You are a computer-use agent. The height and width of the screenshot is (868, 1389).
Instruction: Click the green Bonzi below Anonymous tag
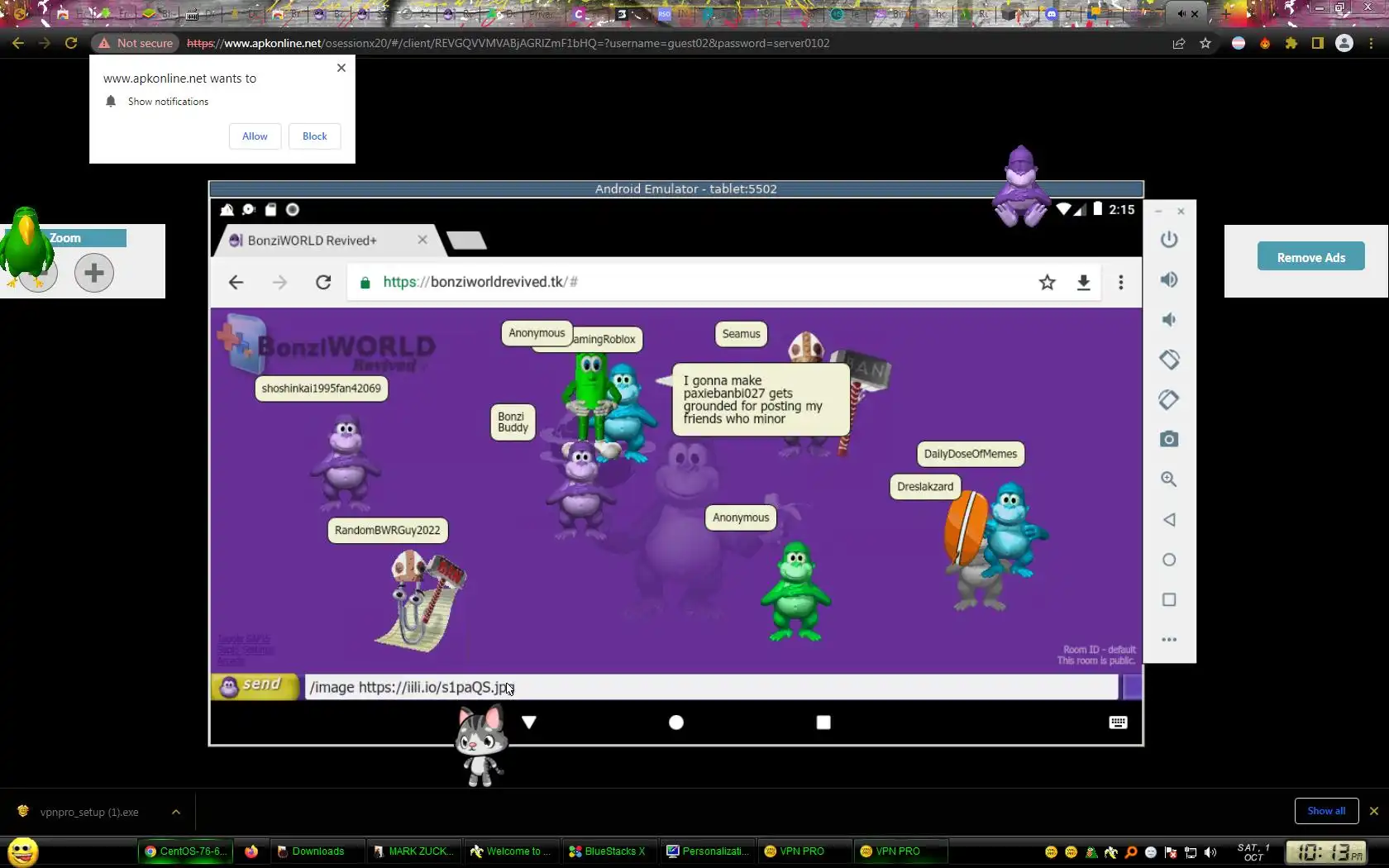[795, 591]
